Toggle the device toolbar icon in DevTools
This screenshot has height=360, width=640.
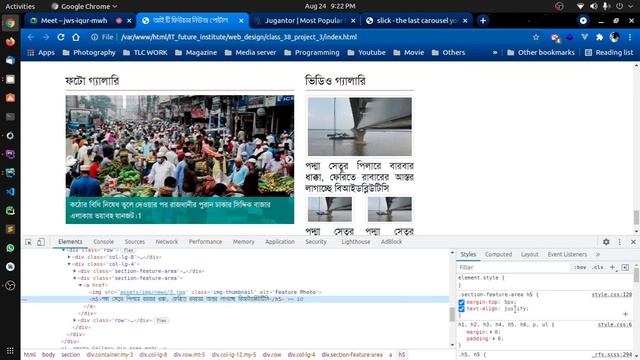[41, 242]
